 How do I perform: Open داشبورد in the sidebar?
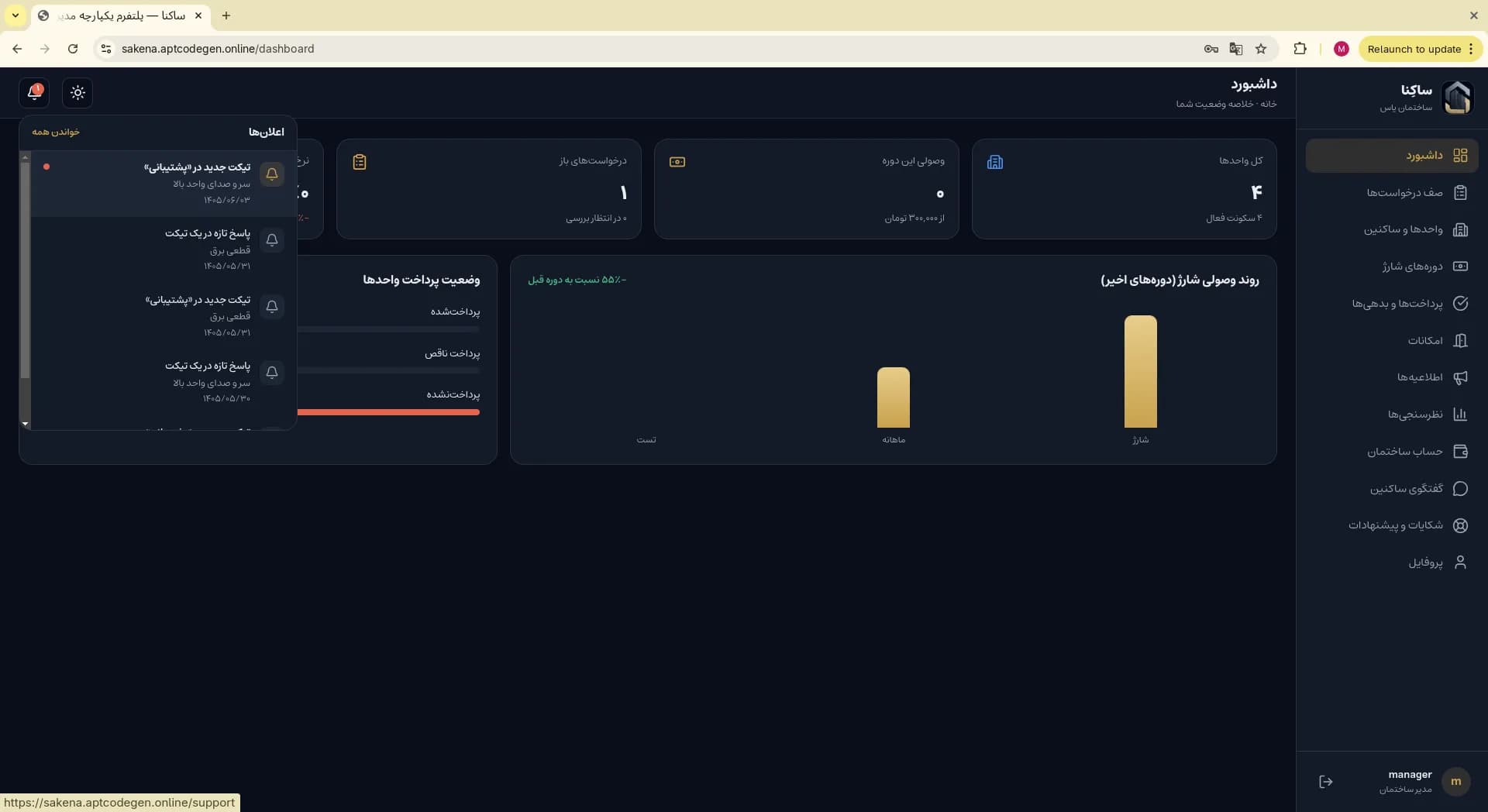1392,156
